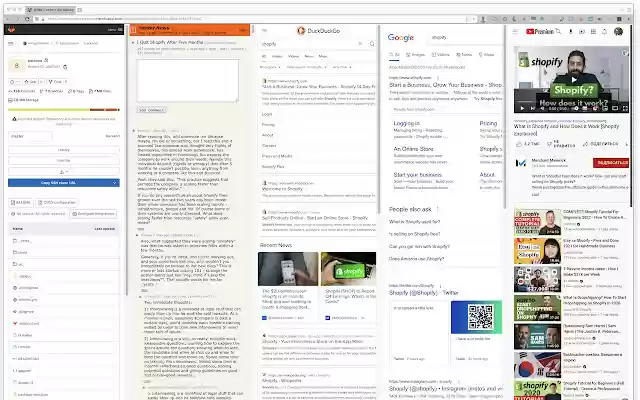Screen dimensions: 640x400
Task: Open three-dot options beside shopify.com Google result
Action: (438, 78)
